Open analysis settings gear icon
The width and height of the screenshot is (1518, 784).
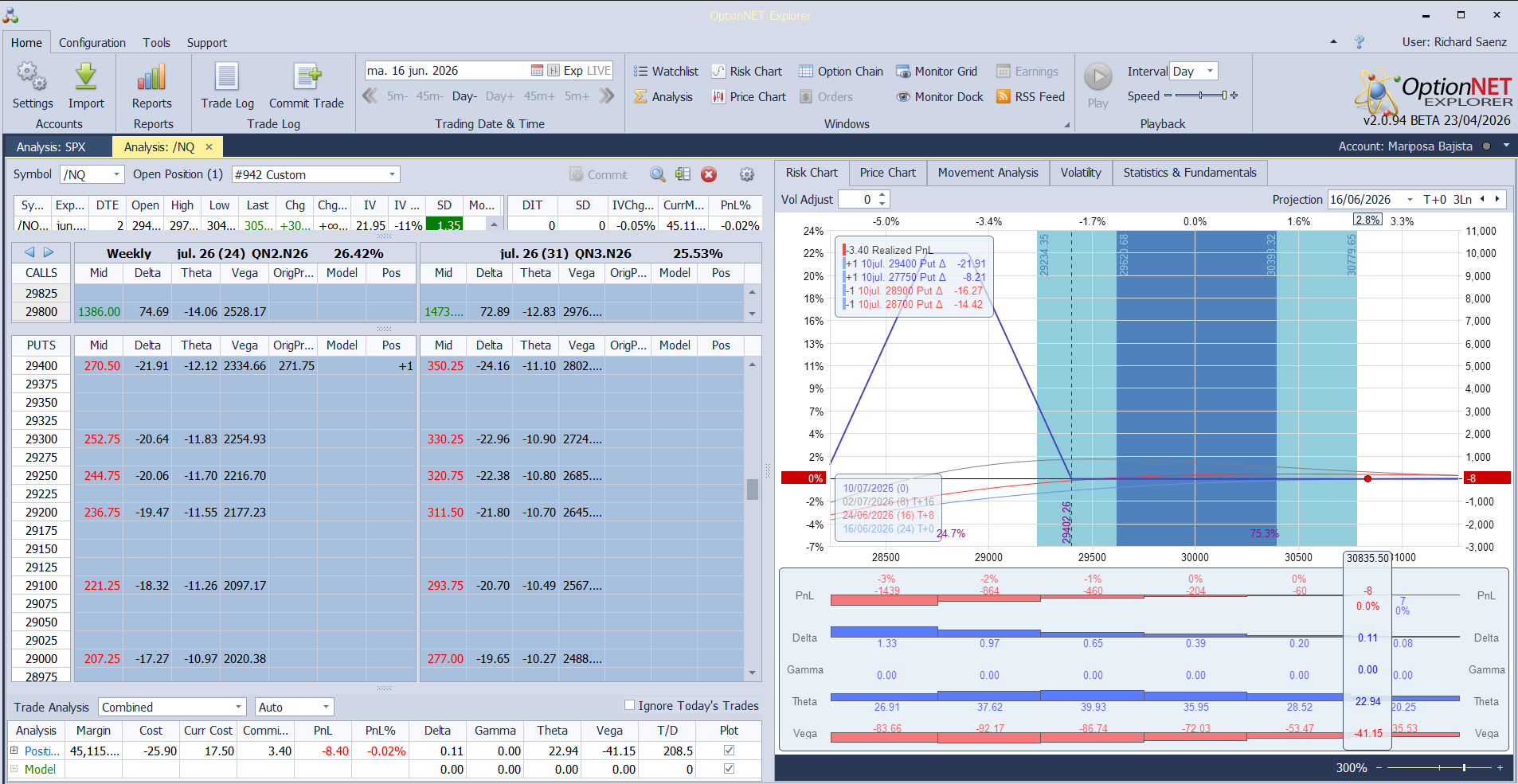tap(746, 174)
